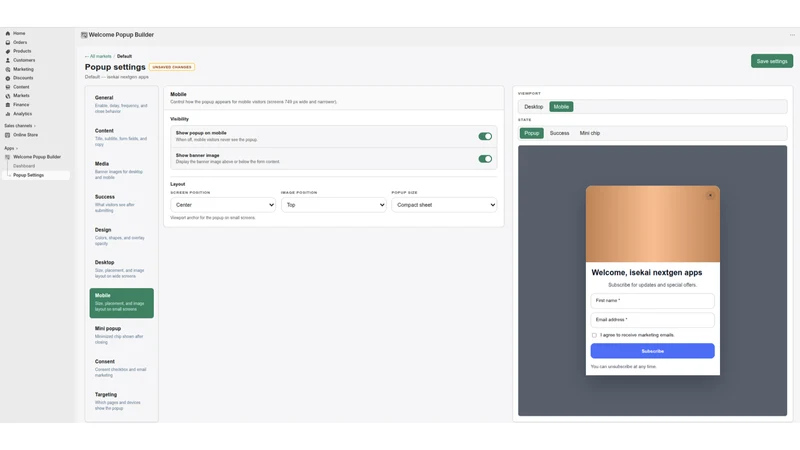Viewport: 800px width, 450px height.
Task: Click the Save settings button
Action: 771,61
